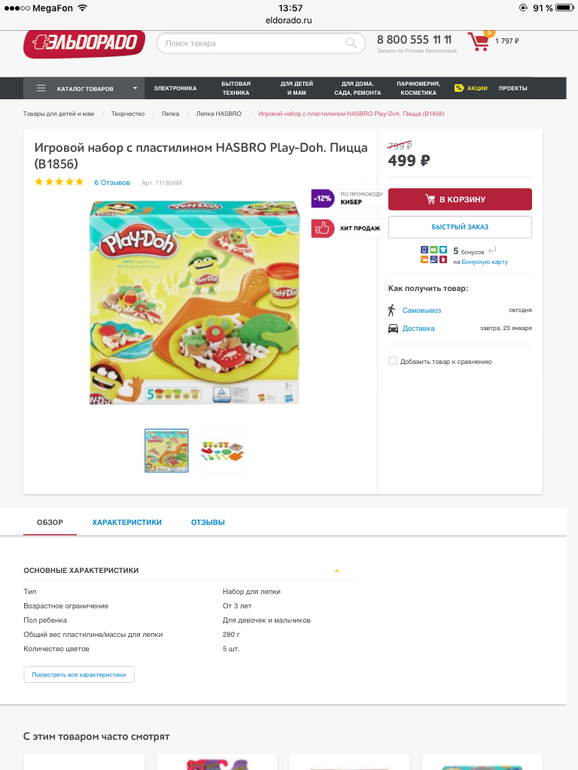Open the hamburger catalog menu icon
Screen dimensions: 578x770
(41, 88)
